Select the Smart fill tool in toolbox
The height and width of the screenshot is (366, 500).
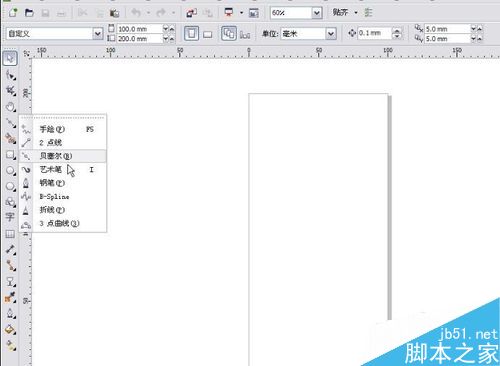[10, 138]
